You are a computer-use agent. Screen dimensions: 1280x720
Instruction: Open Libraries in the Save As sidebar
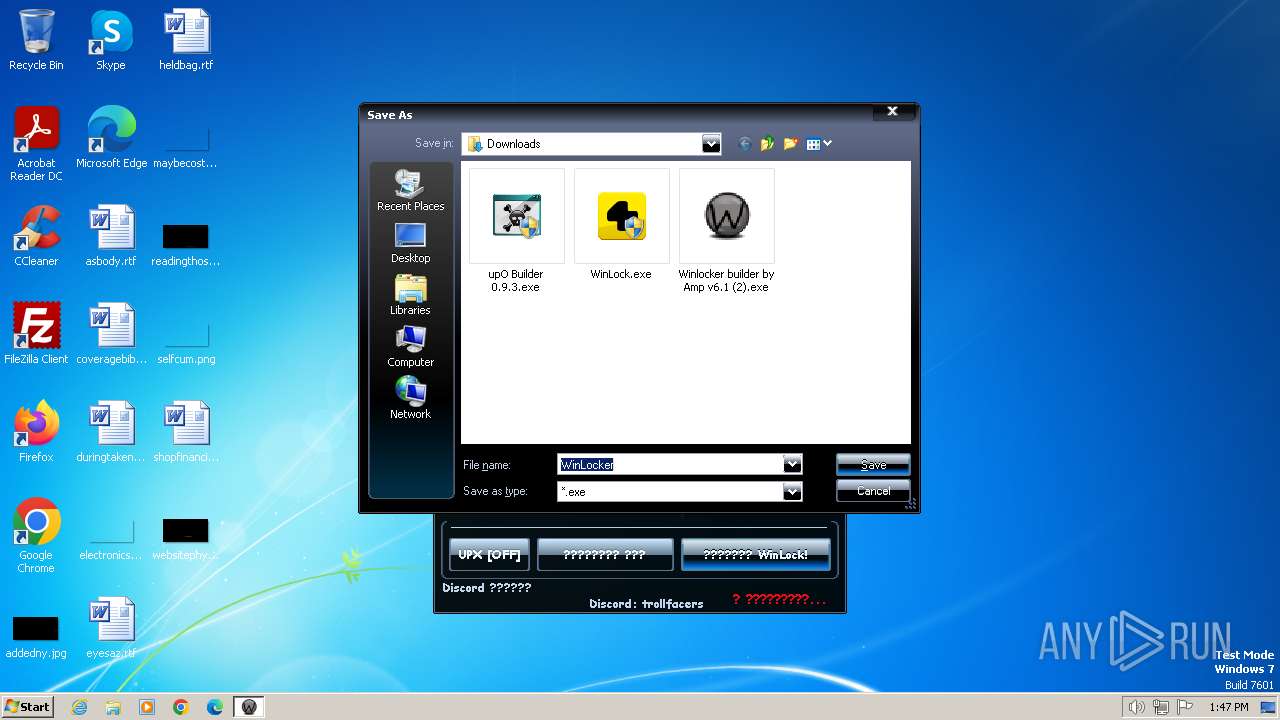(410, 295)
